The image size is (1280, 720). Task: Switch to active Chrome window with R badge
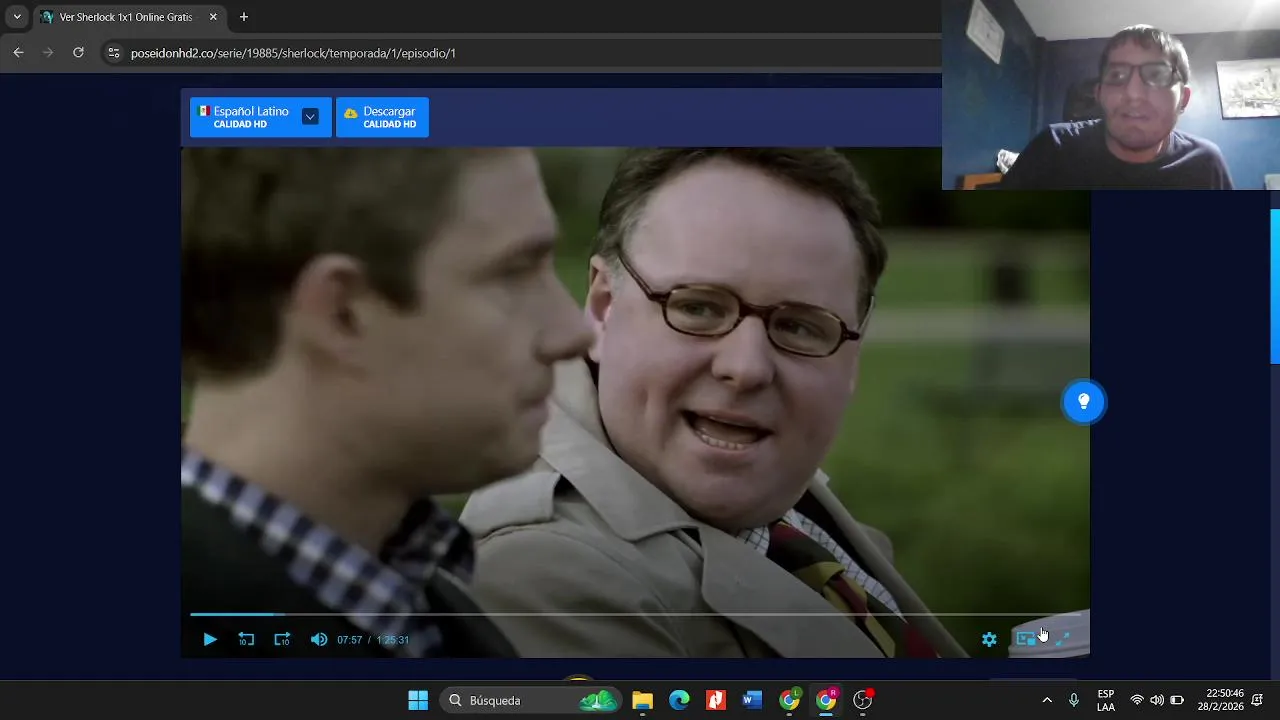826,700
